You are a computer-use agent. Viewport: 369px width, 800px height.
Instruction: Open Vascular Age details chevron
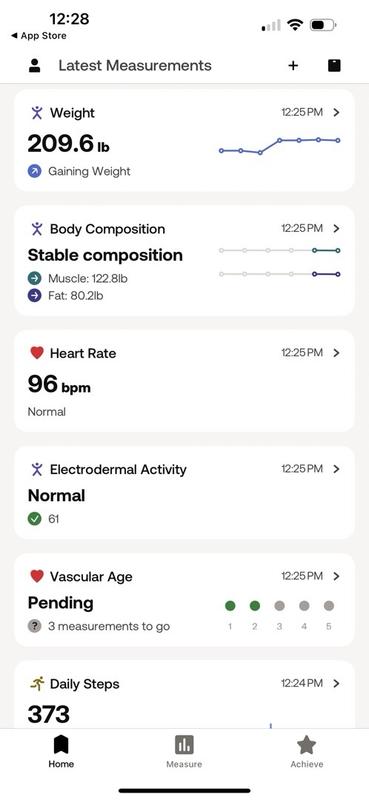pyautogui.click(x=336, y=577)
